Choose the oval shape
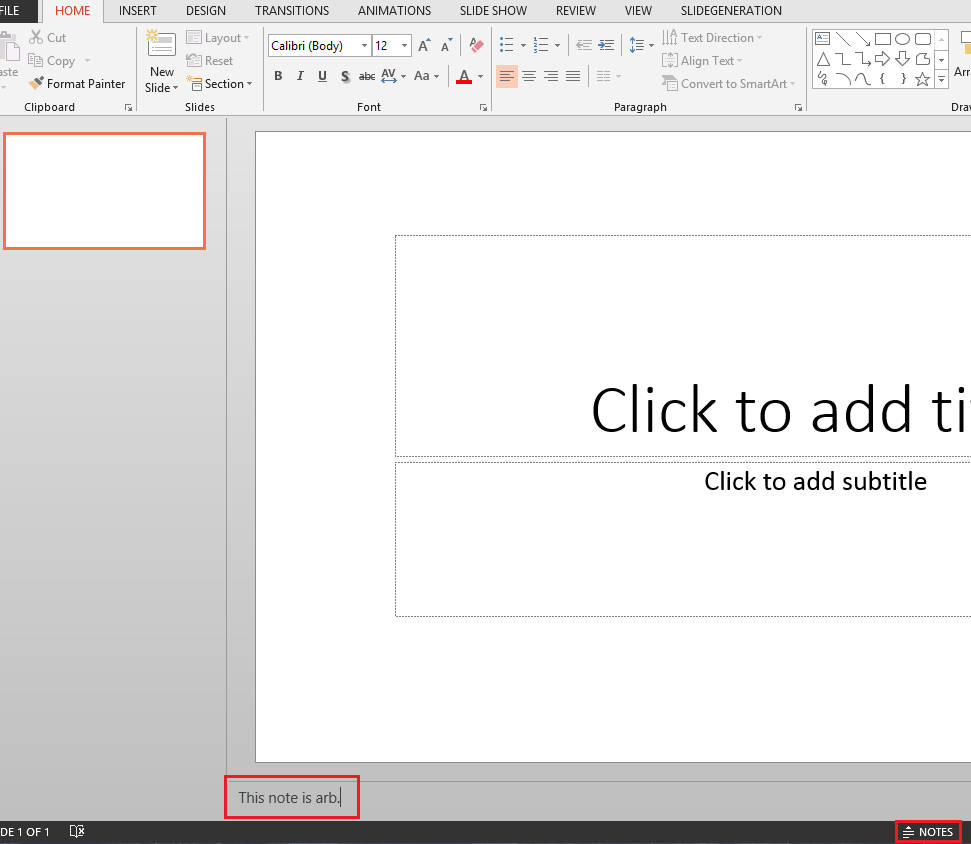This screenshot has width=971, height=844. pyautogui.click(x=902, y=39)
